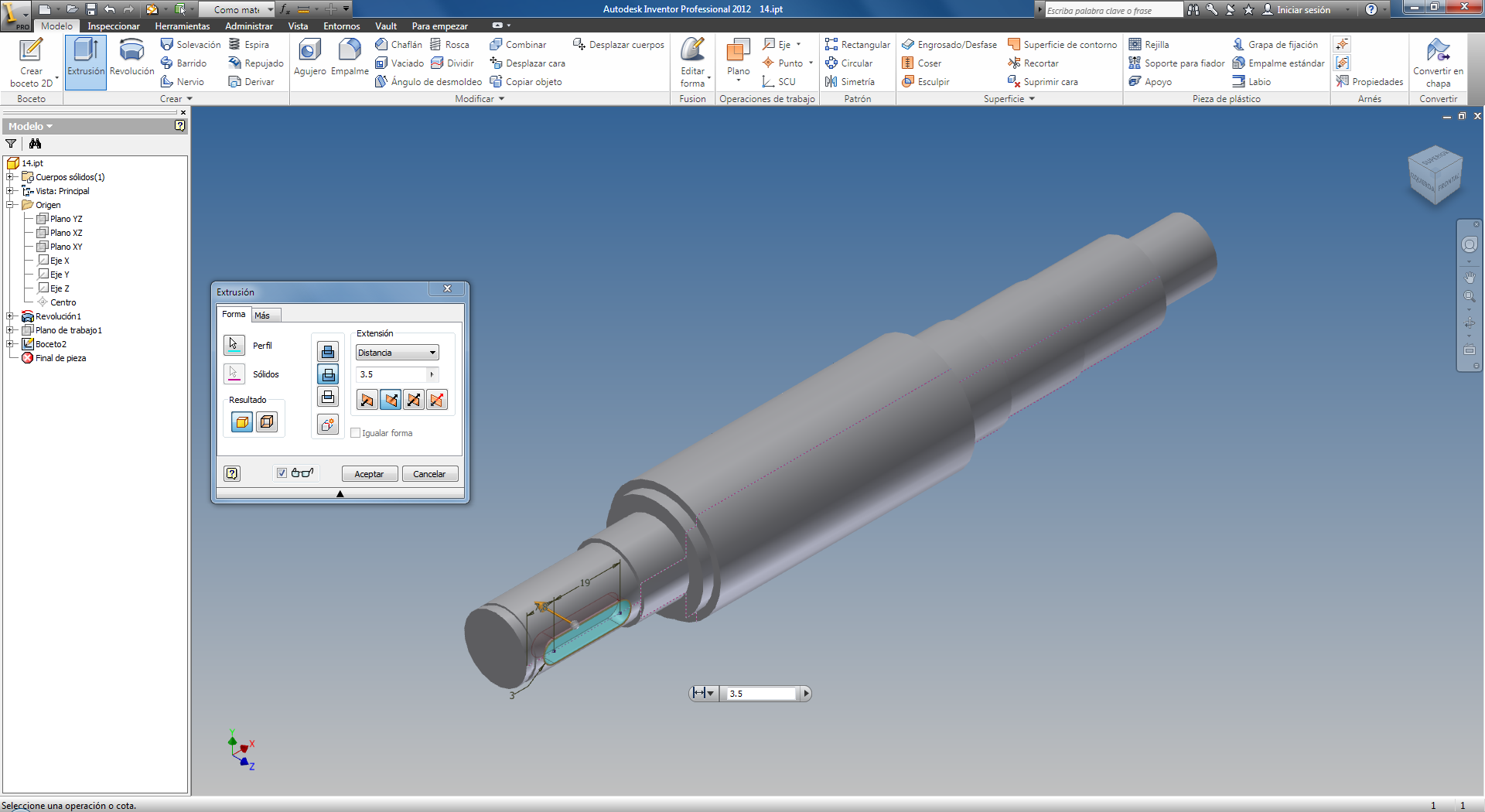The image size is (1485, 812).
Task: Click the Barrido (sweep) tool
Action: tap(183, 63)
